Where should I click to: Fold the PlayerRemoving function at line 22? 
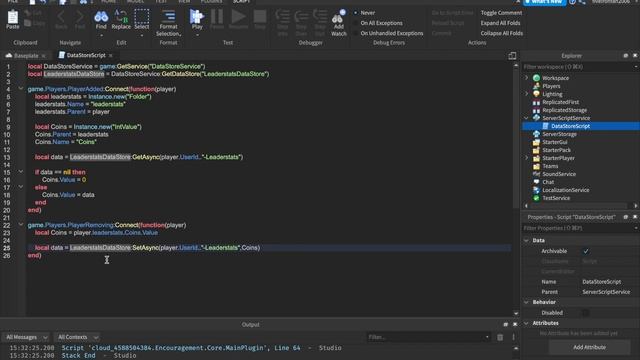tap(21, 224)
